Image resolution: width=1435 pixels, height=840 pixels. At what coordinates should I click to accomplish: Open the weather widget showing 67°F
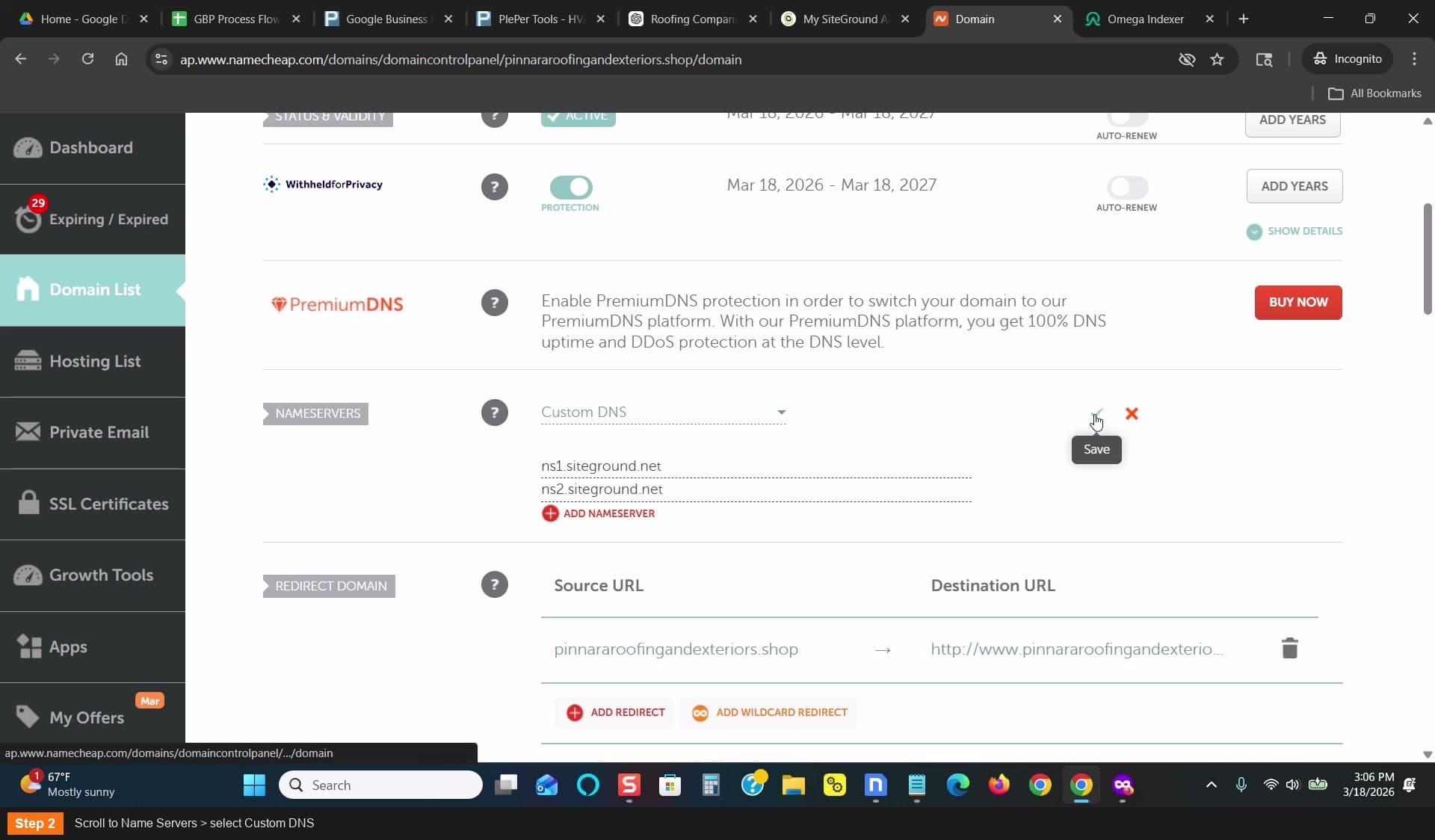[67, 785]
